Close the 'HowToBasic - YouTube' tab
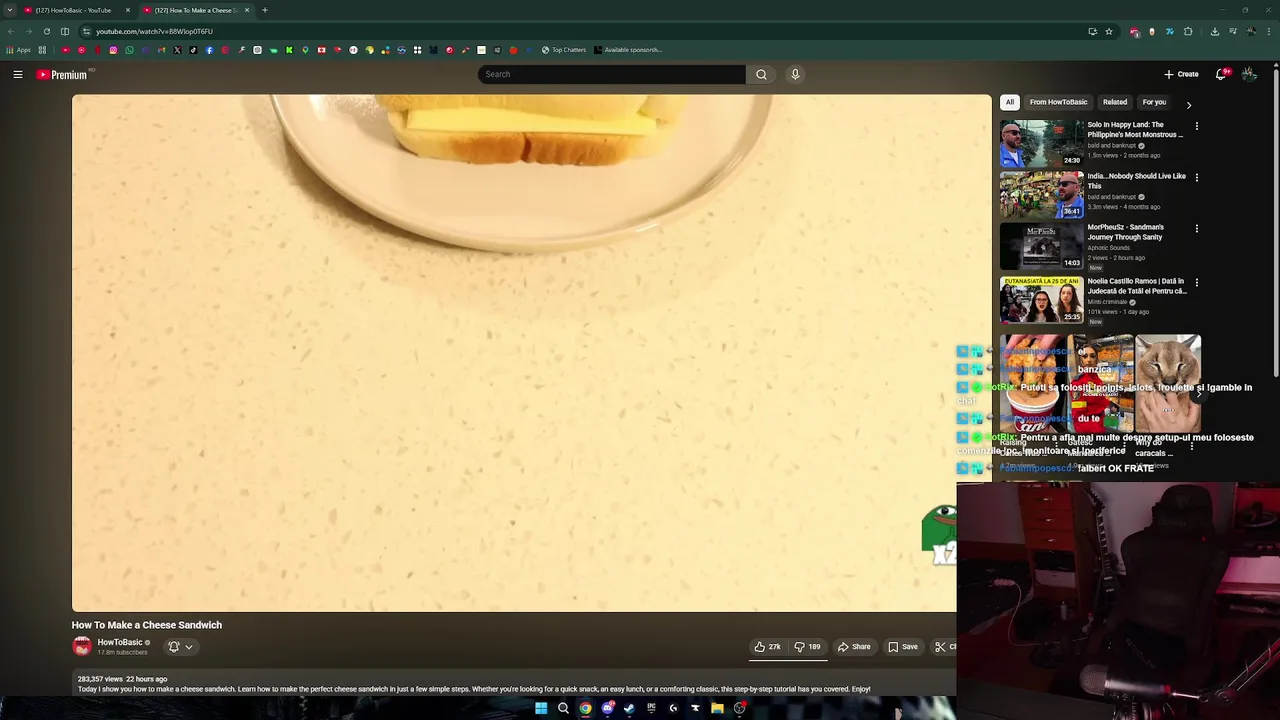 (x=127, y=10)
